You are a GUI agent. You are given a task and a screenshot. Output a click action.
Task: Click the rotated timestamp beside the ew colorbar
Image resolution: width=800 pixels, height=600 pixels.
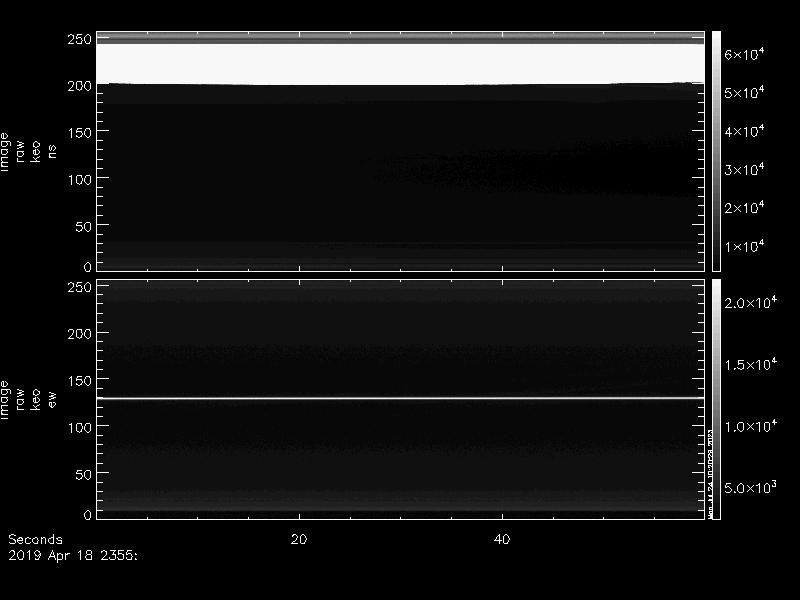point(710,473)
